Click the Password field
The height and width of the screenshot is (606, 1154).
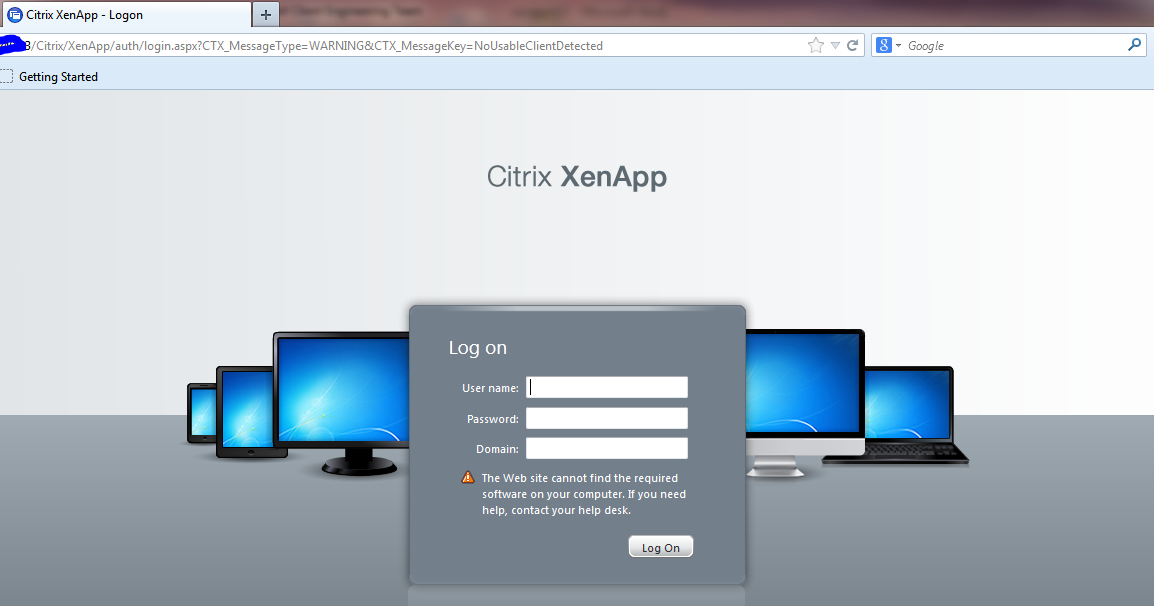tap(606, 418)
